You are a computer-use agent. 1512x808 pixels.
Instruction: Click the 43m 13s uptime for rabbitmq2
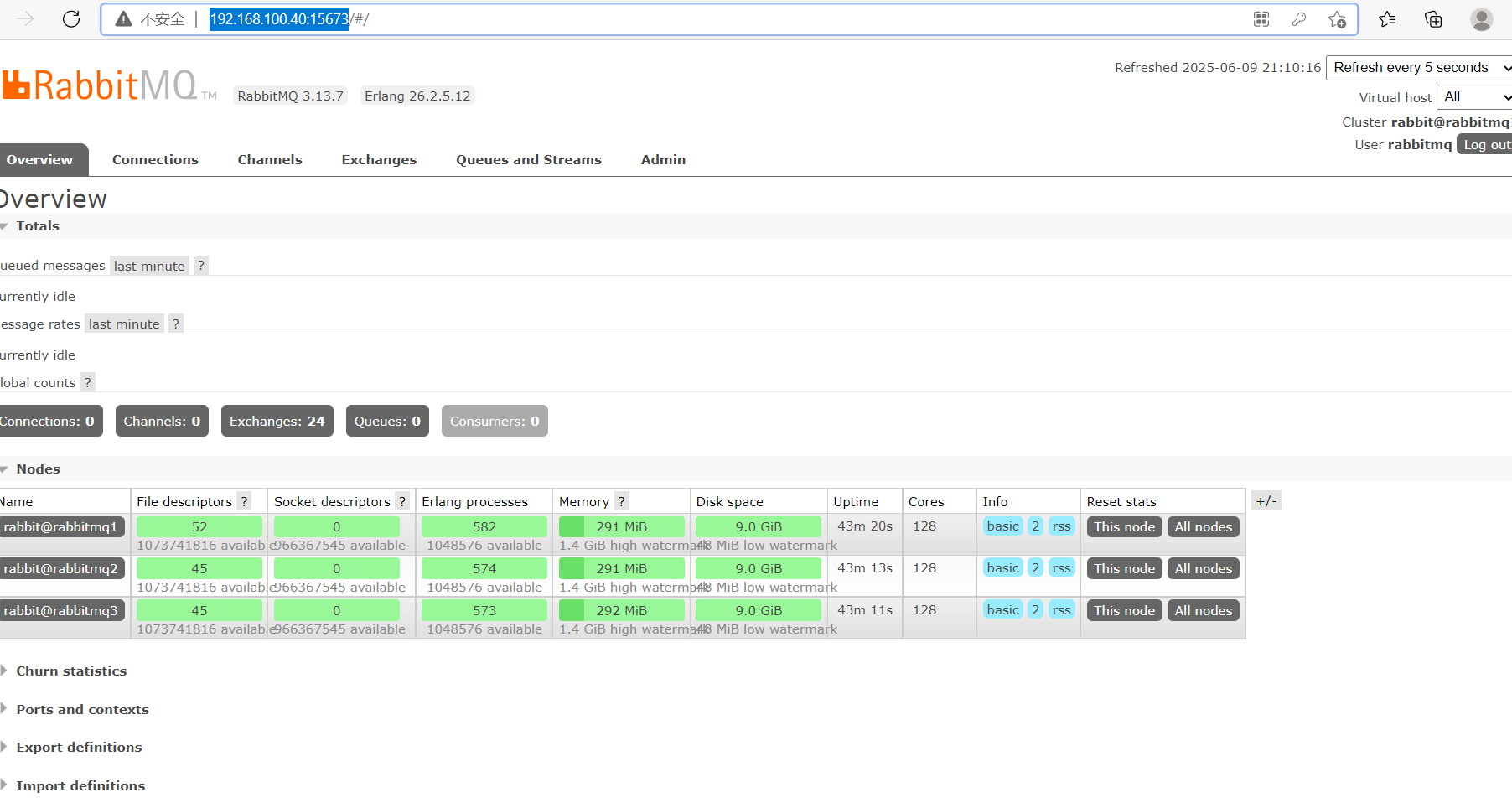coord(865,568)
